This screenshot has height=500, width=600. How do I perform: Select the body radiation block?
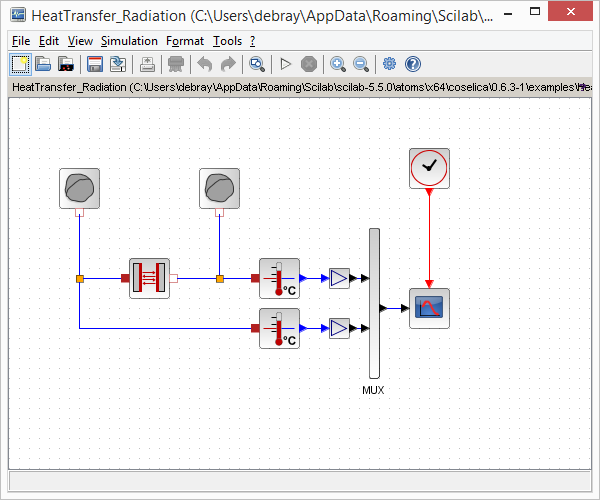(x=150, y=278)
